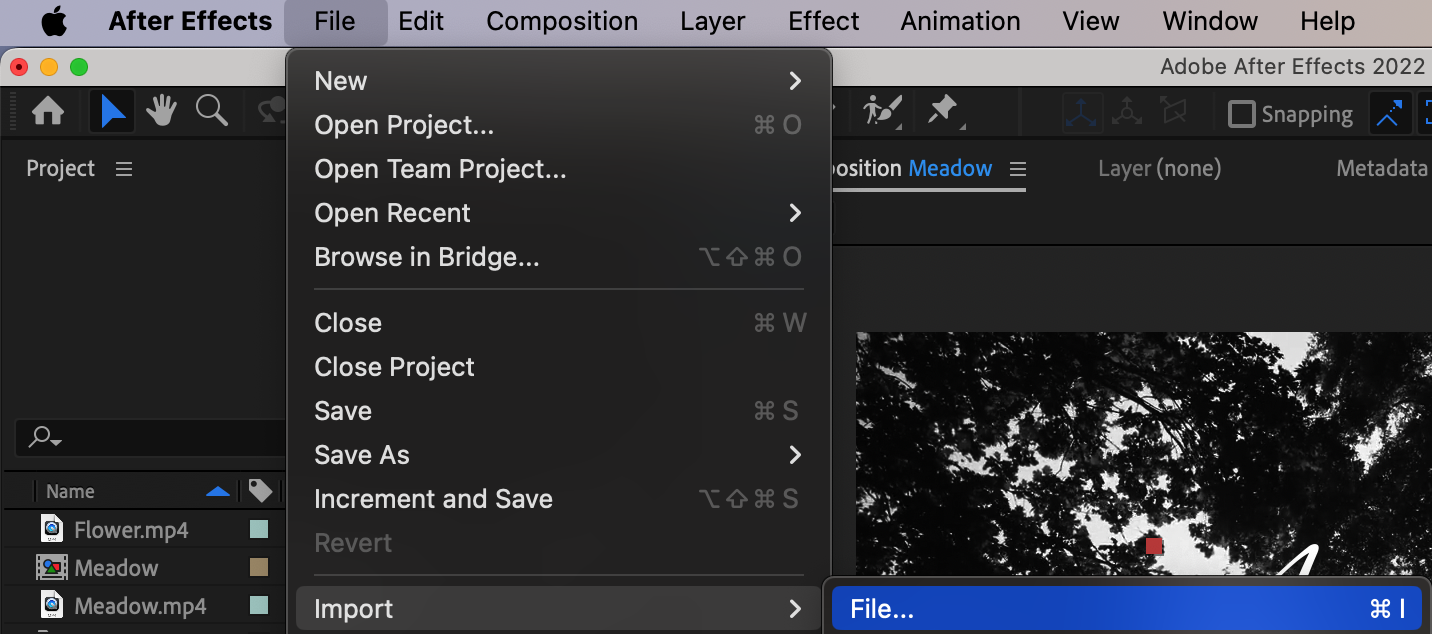Click the project search field
Viewport: 1432px width, 634px height.
pyautogui.click(x=150, y=437)
